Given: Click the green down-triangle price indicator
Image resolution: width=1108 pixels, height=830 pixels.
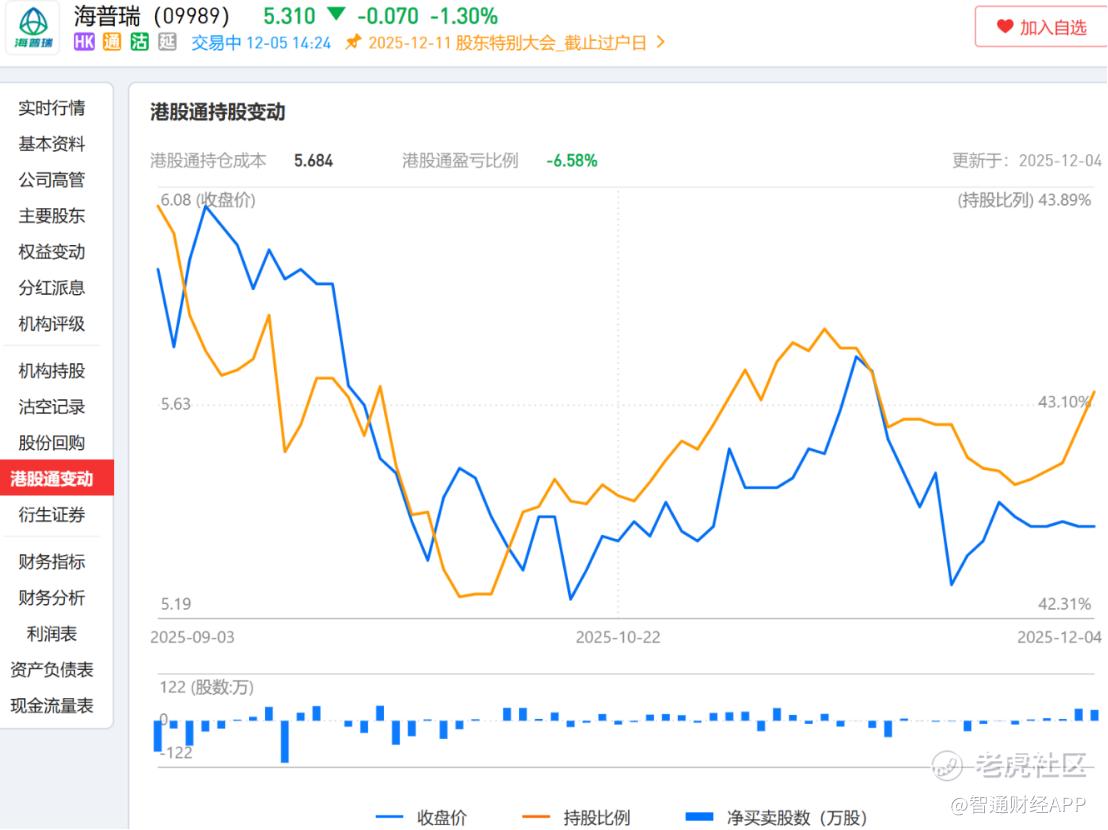Looking at the screenshot, I should point(336,16).
